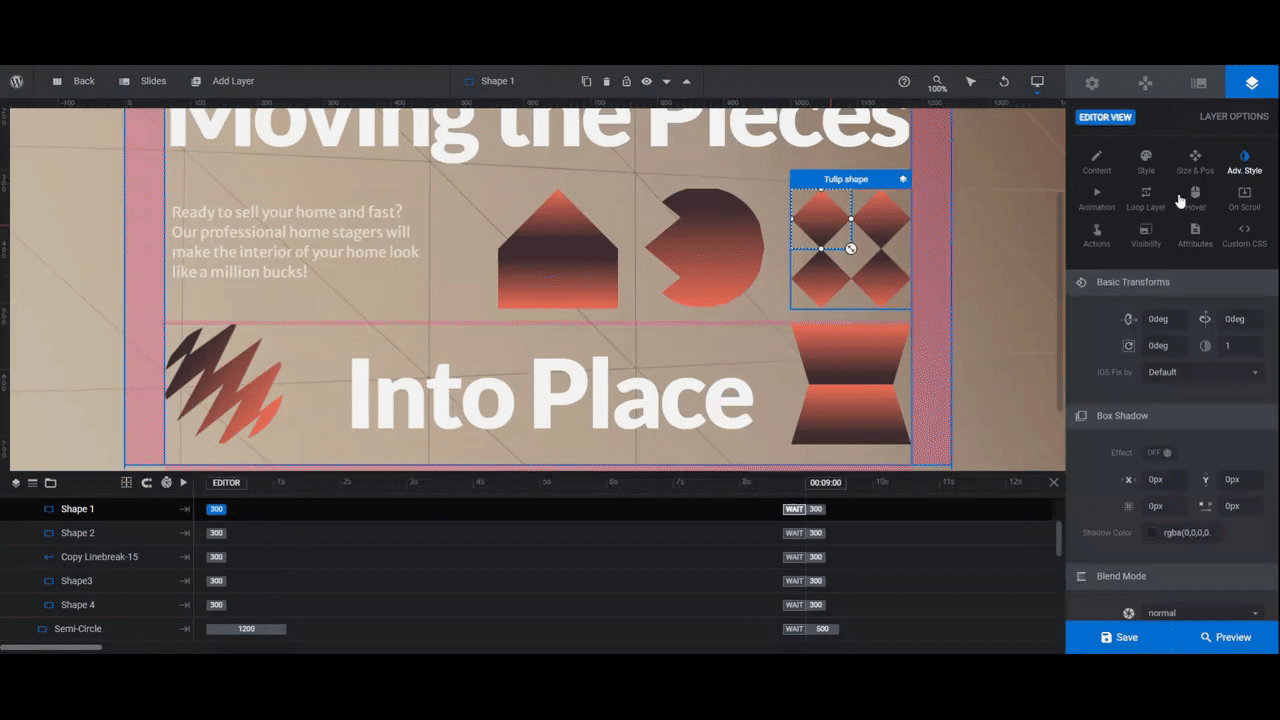Open the Slides menu
1280x720 pixels.
click(x=142, y=81)
